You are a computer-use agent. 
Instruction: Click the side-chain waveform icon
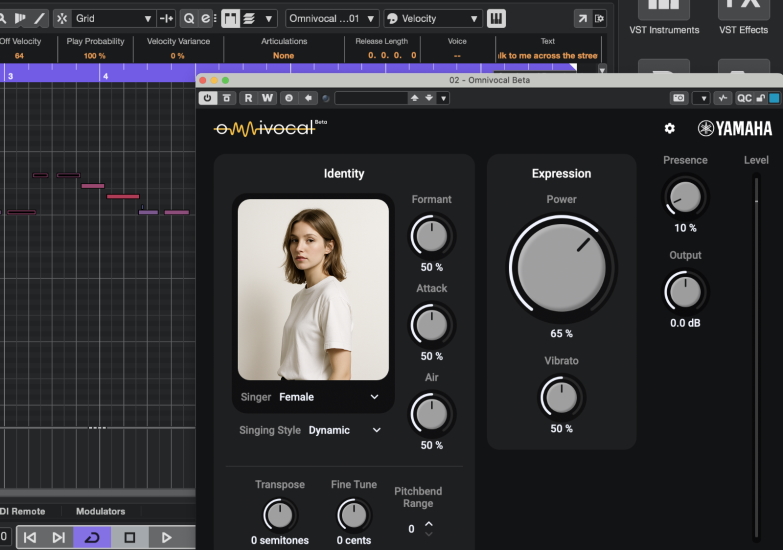pyautogui.click(x=723, y=98)
